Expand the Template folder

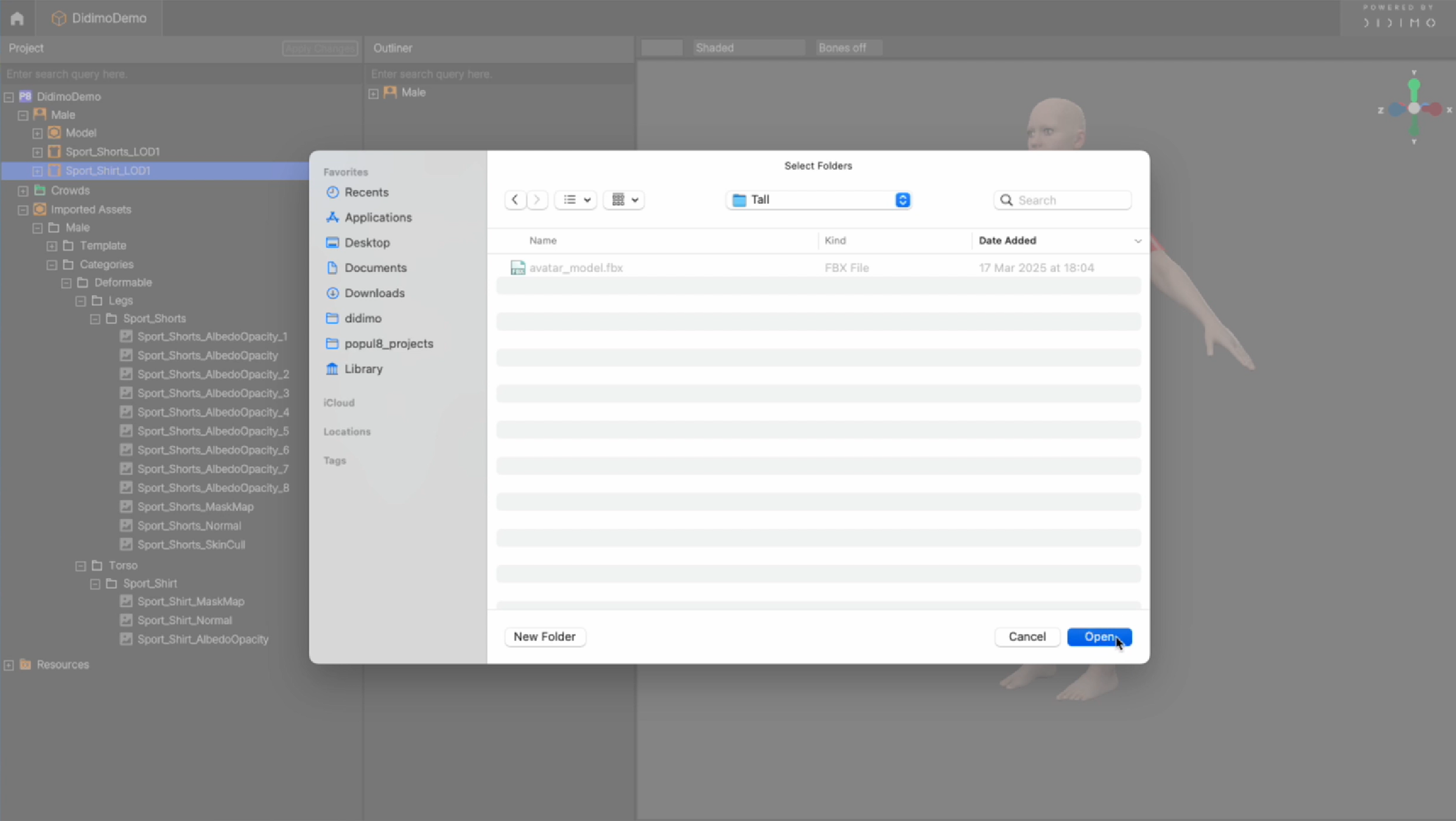52,246
